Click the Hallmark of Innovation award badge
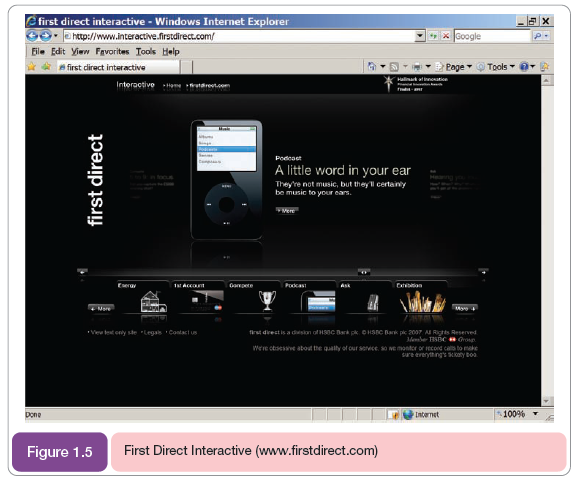The width and height of the screenshot is (576, 481). tap(415, 84)
